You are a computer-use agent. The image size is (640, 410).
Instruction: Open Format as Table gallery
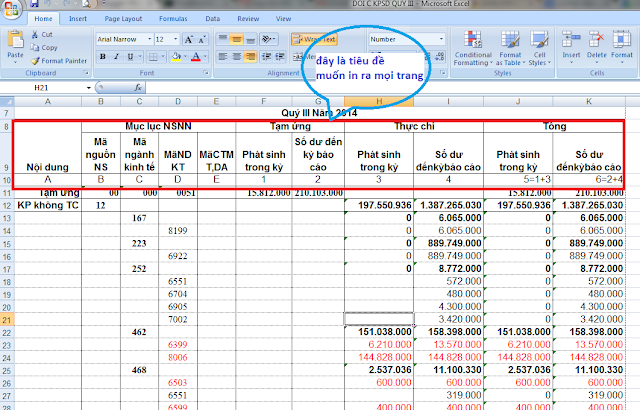tap(510, 48)
